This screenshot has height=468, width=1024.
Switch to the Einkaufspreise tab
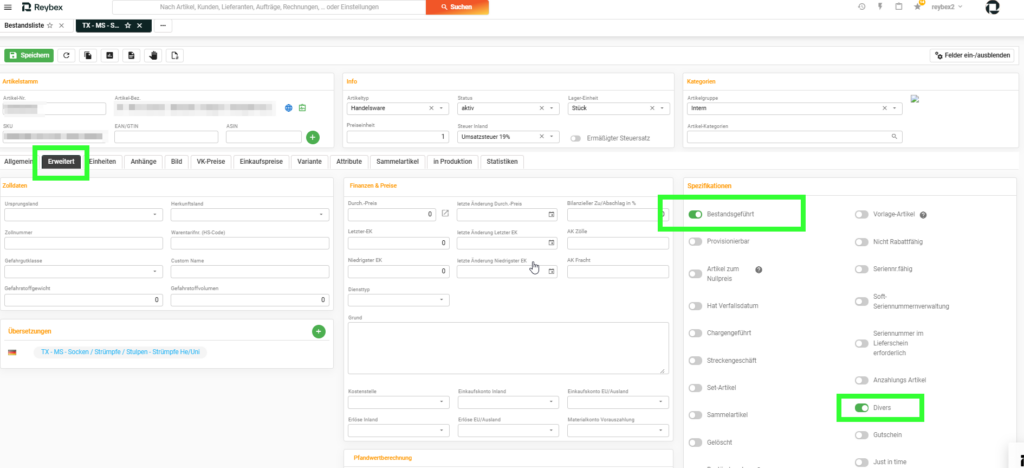point(261,162)
